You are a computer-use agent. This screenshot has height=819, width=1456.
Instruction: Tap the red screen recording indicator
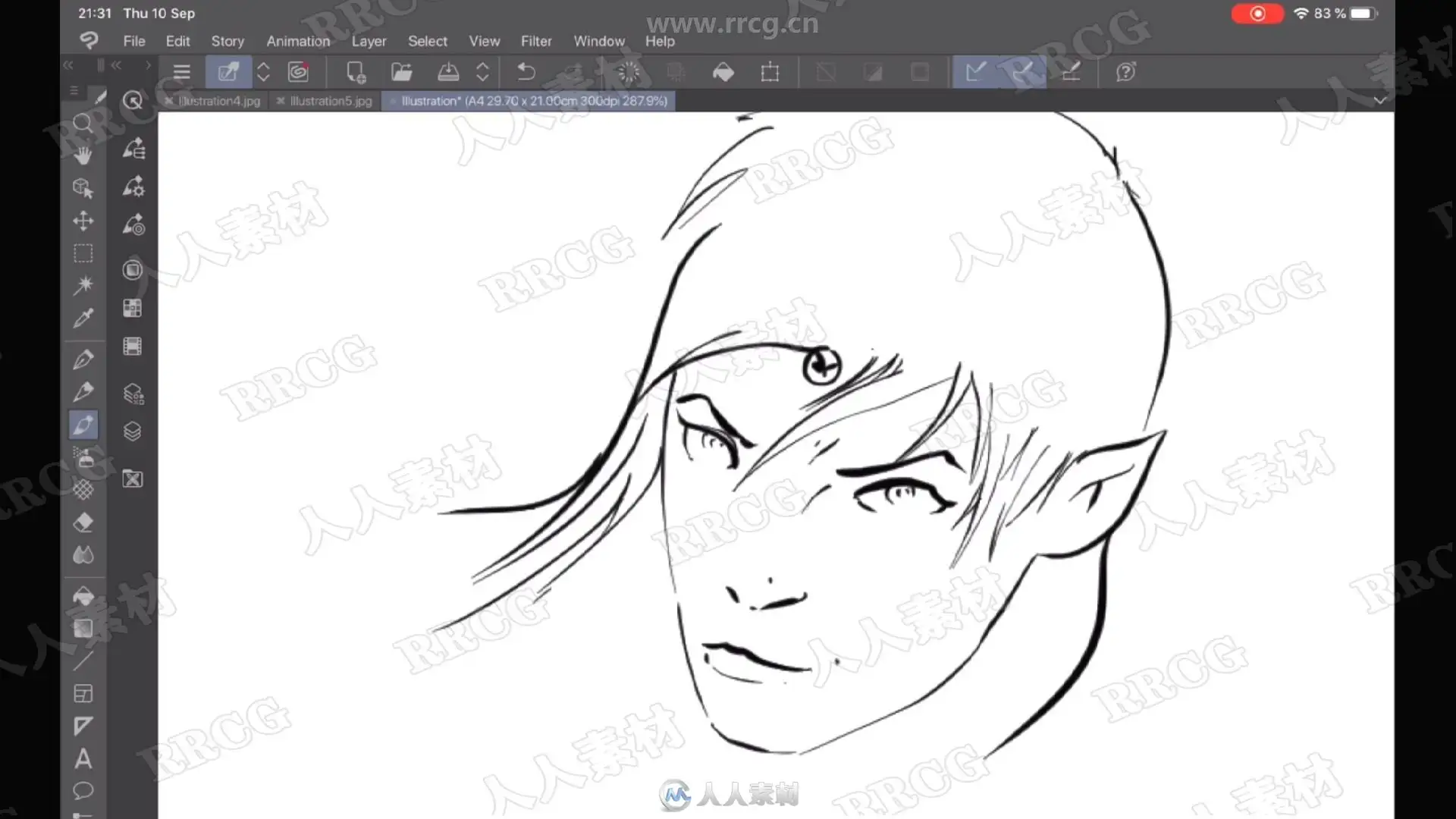click(x=1257, y=14)
